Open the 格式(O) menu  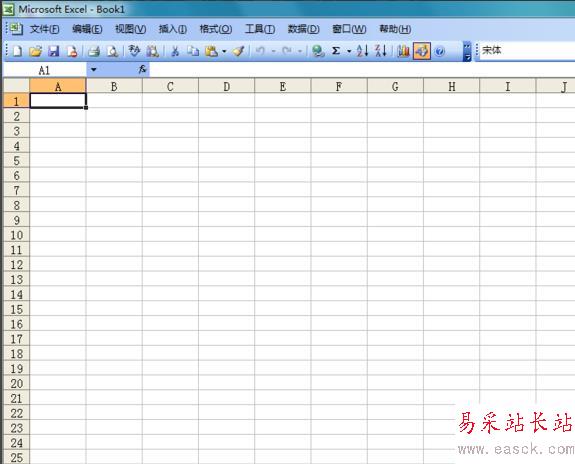[216, 29]
